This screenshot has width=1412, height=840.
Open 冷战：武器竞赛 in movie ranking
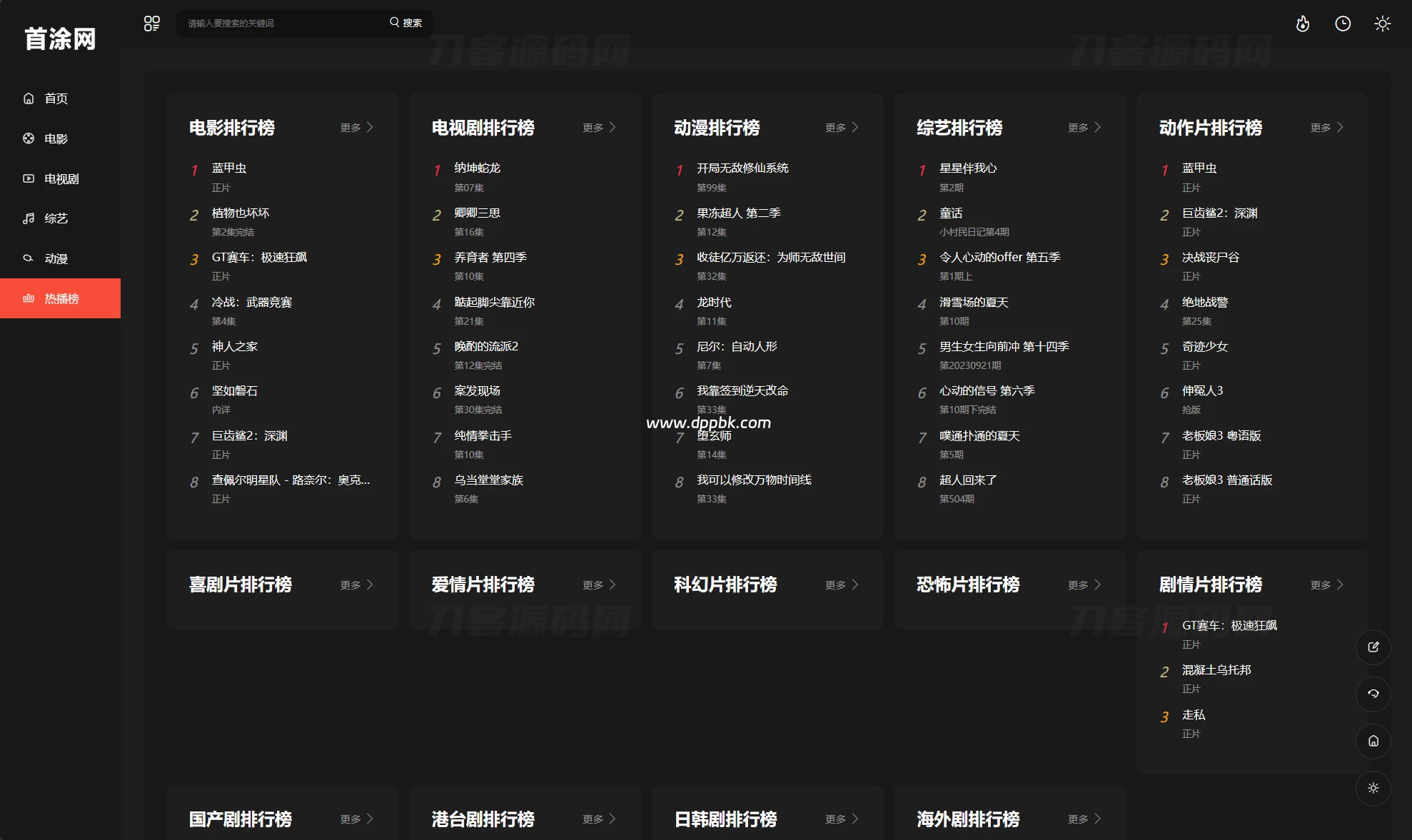pyautogui.click(x=252, y=303)
